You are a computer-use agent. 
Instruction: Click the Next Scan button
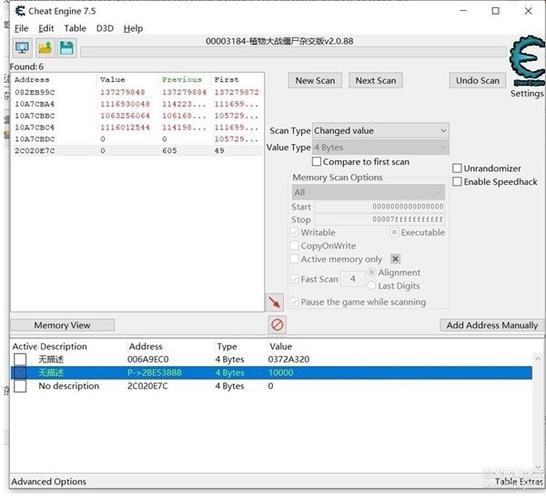(376, 80)
